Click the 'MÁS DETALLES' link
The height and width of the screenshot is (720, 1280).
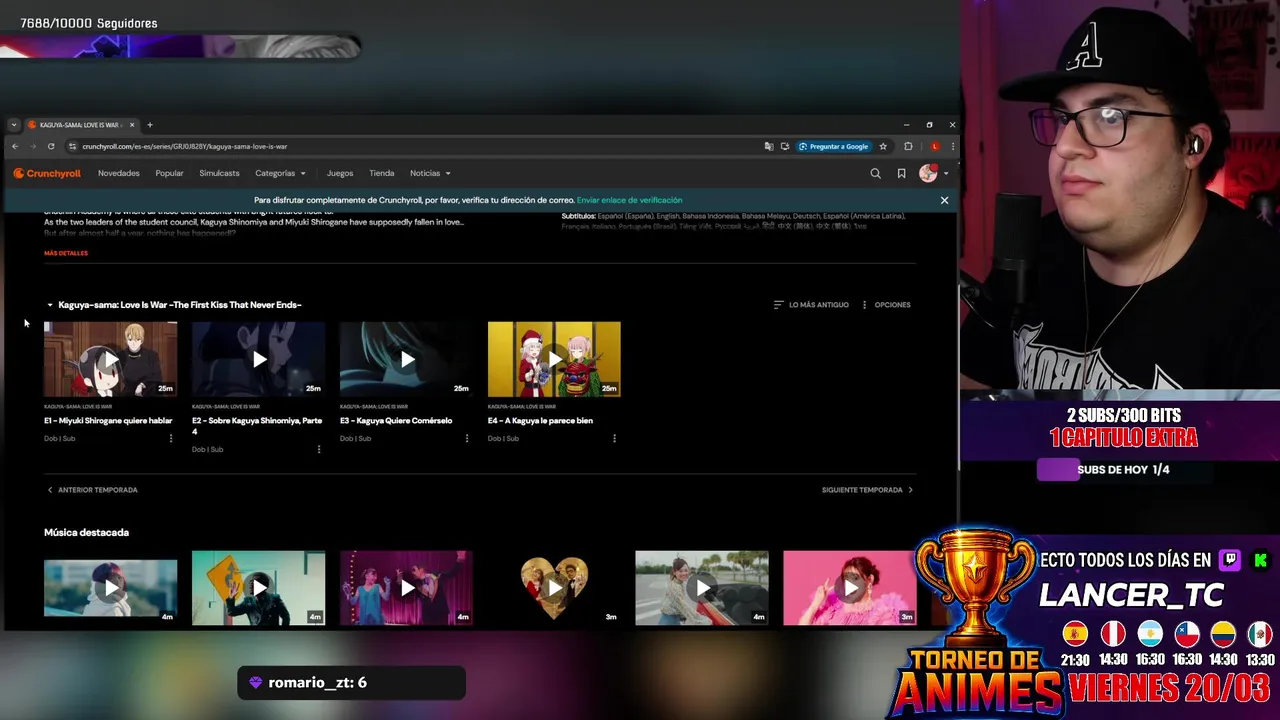click(66, 253)
